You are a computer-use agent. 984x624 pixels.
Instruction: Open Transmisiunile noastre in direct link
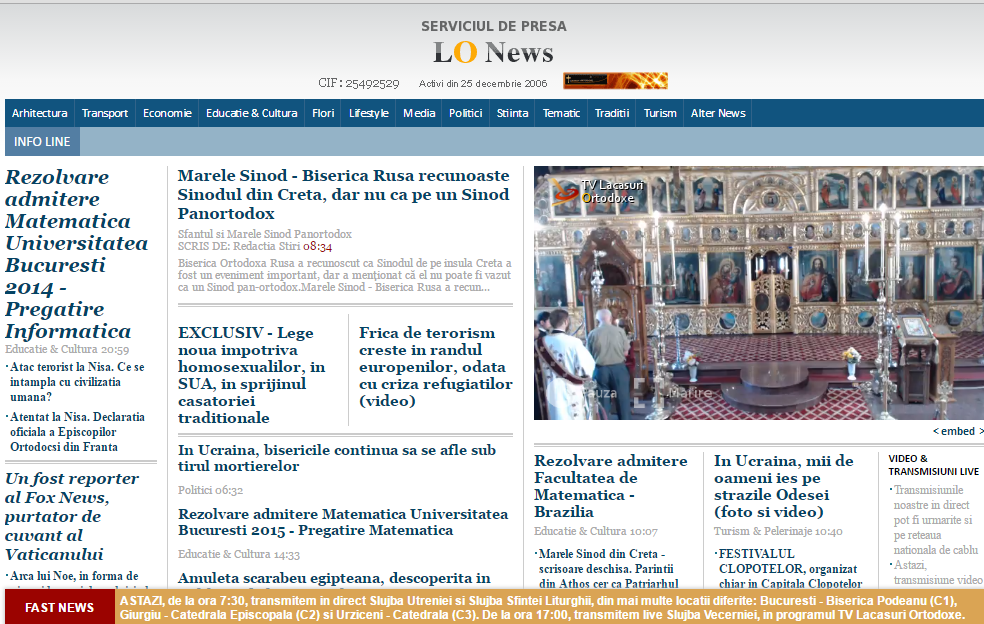[936, 520]
